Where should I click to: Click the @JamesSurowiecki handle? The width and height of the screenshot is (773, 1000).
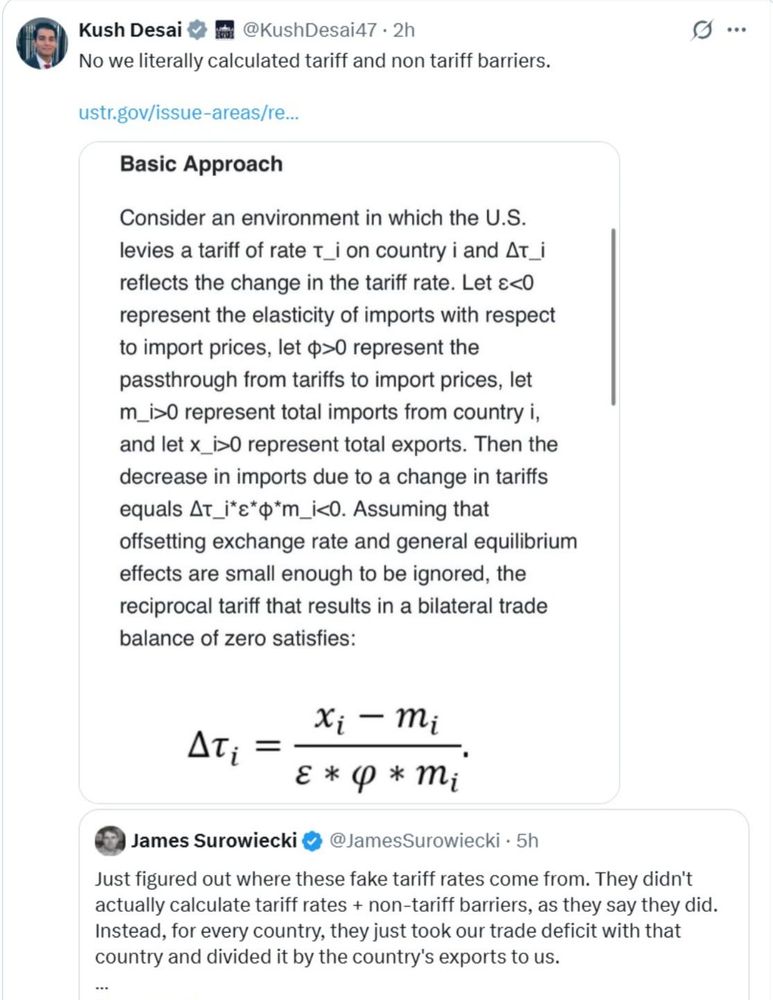tap(414, 841)
